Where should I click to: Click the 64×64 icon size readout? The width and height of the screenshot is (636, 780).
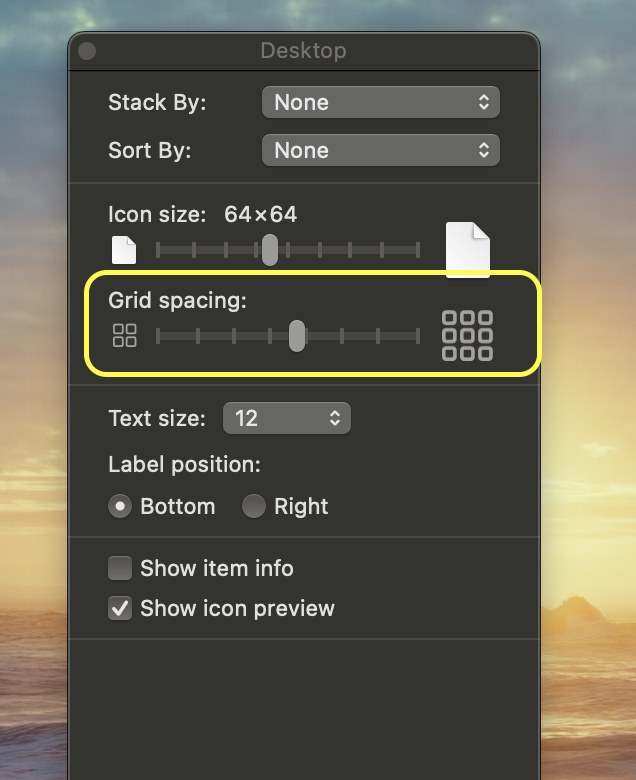pos(260,214)
